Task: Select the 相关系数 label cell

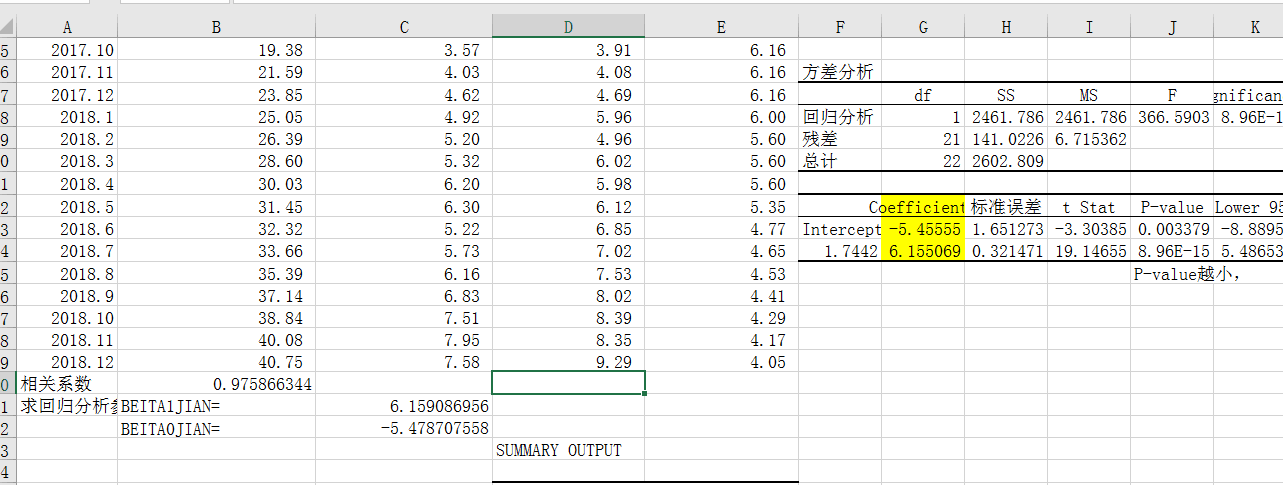Action: pos(67,384)
